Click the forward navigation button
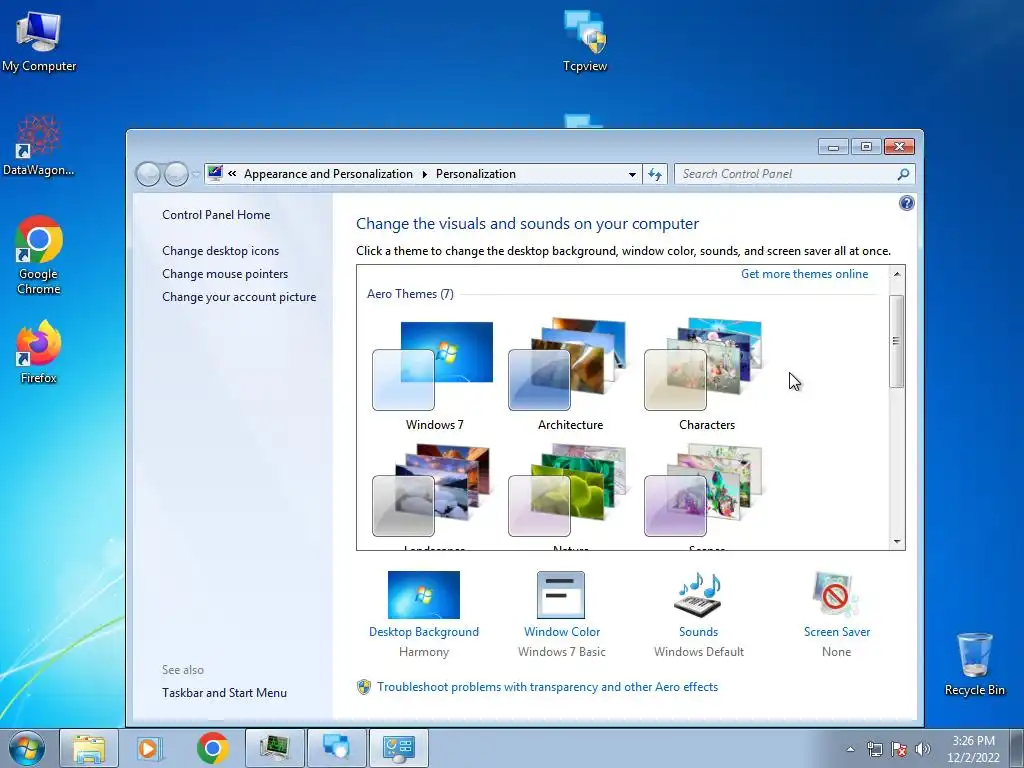 (176, 174)
